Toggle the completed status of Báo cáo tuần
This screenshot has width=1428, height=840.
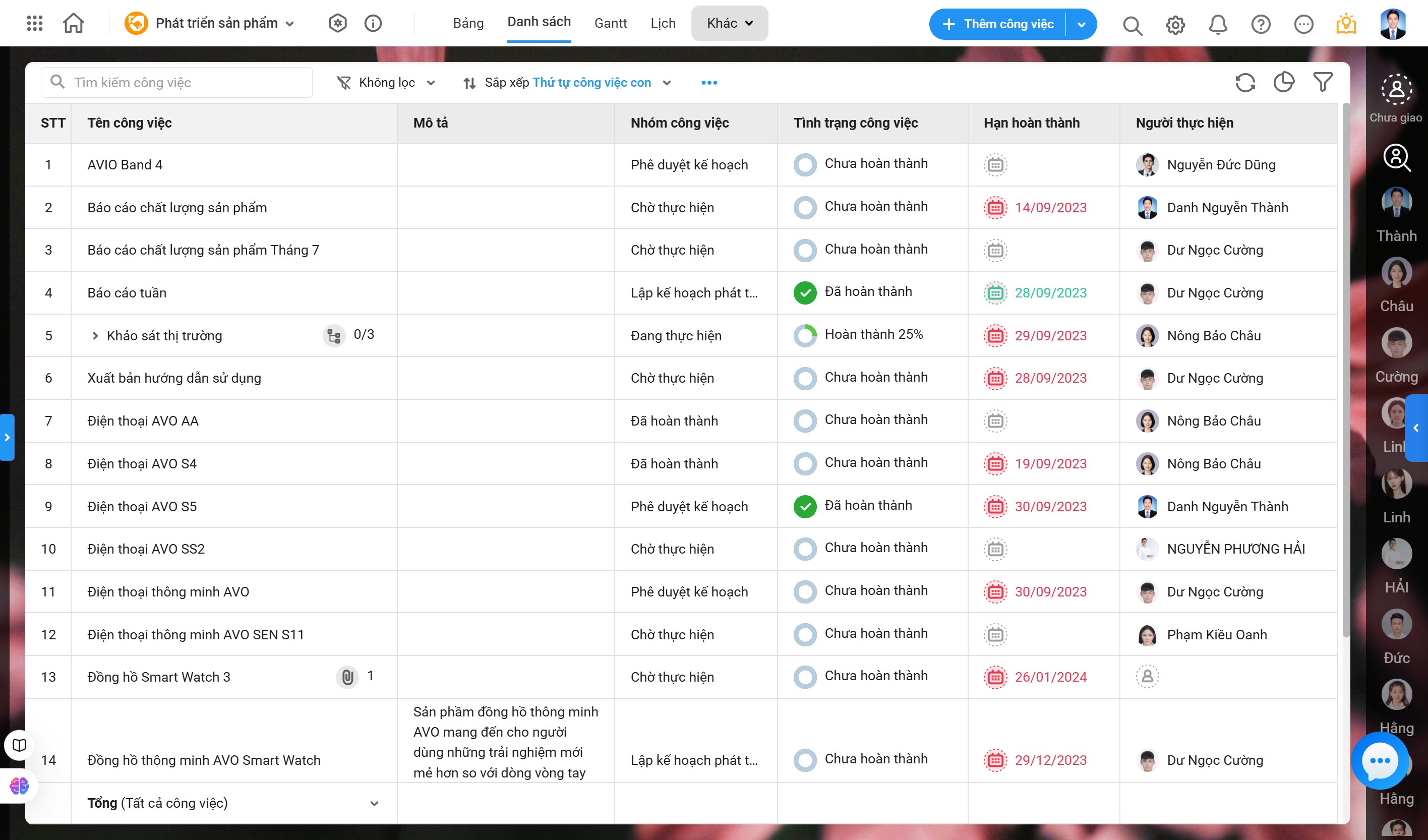pyautogui.click(x=805, y=293)
